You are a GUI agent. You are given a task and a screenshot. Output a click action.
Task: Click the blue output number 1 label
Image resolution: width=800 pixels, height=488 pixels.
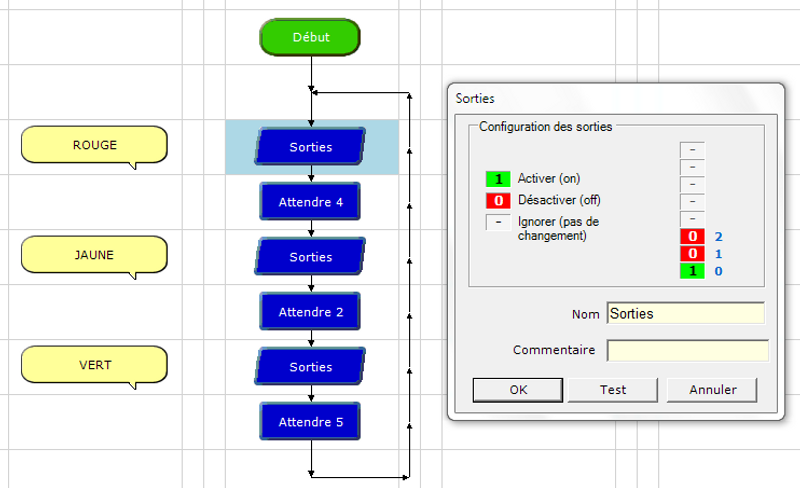coord(718,254)
